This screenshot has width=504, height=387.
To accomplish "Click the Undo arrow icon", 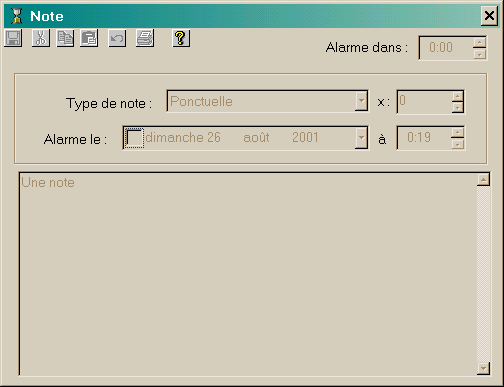I will point(117,38).
